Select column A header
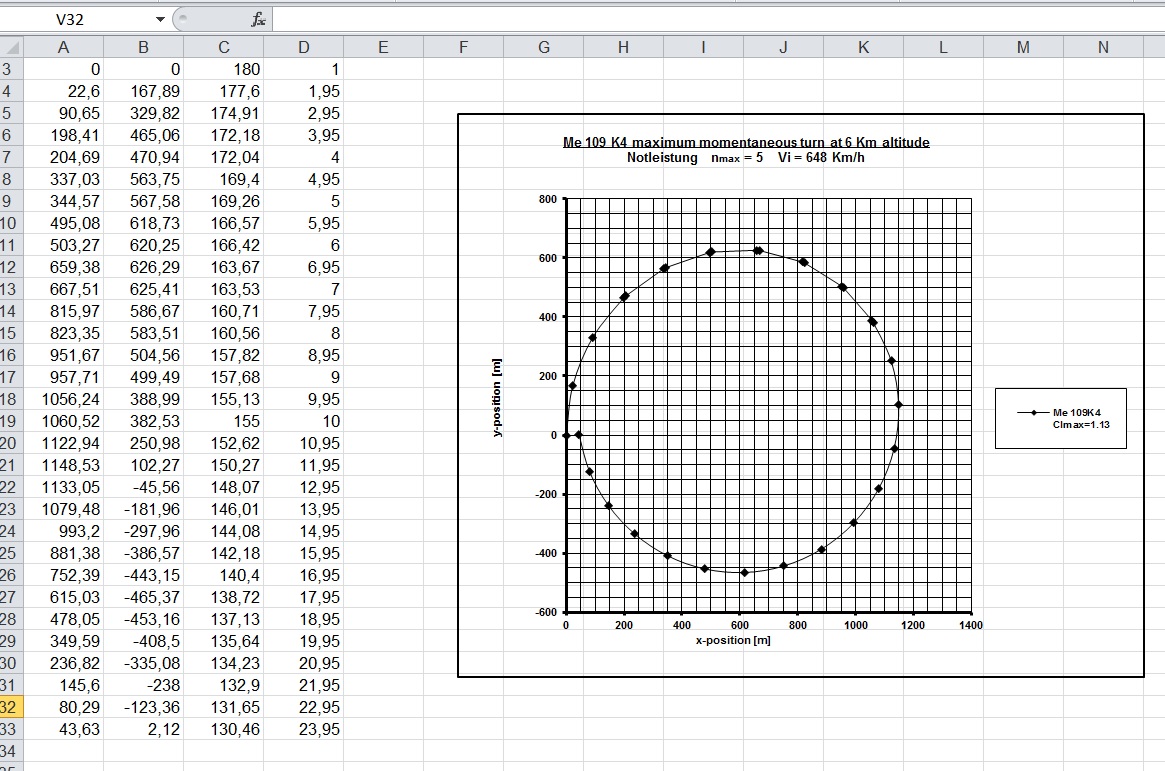 tap(63, 48)
